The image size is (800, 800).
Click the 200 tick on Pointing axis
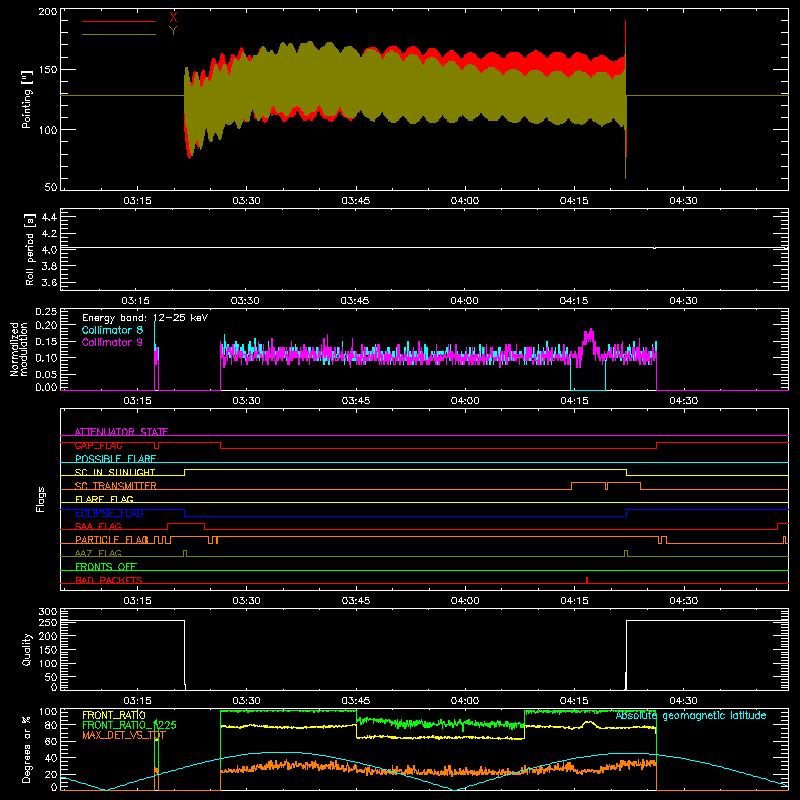tap(48, 12)
